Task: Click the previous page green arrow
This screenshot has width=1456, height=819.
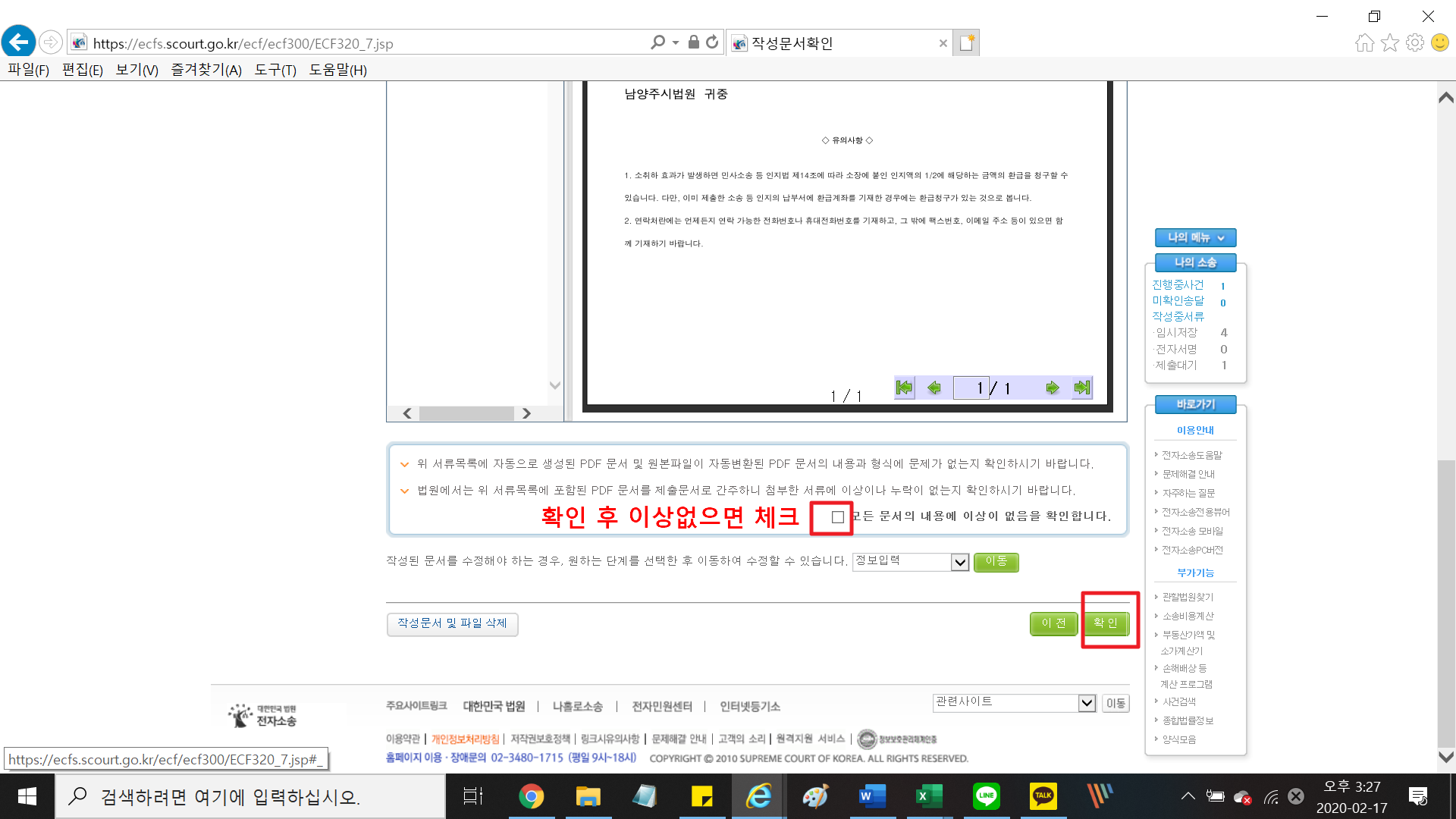Action: point(934,388)
